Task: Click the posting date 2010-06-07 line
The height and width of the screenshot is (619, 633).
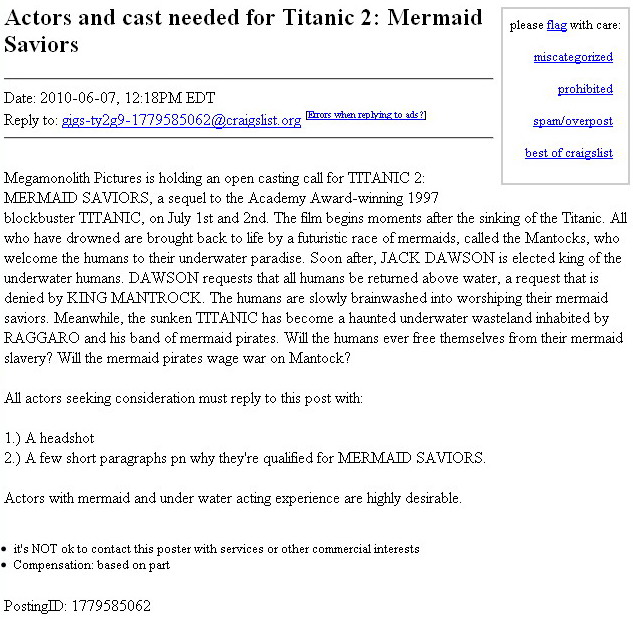Action: (109, 98)
